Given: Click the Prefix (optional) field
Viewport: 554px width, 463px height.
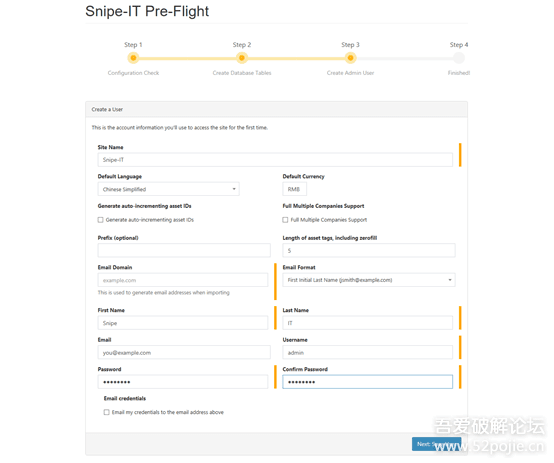Looking at the screenshot, I should [x=184, y=250].
